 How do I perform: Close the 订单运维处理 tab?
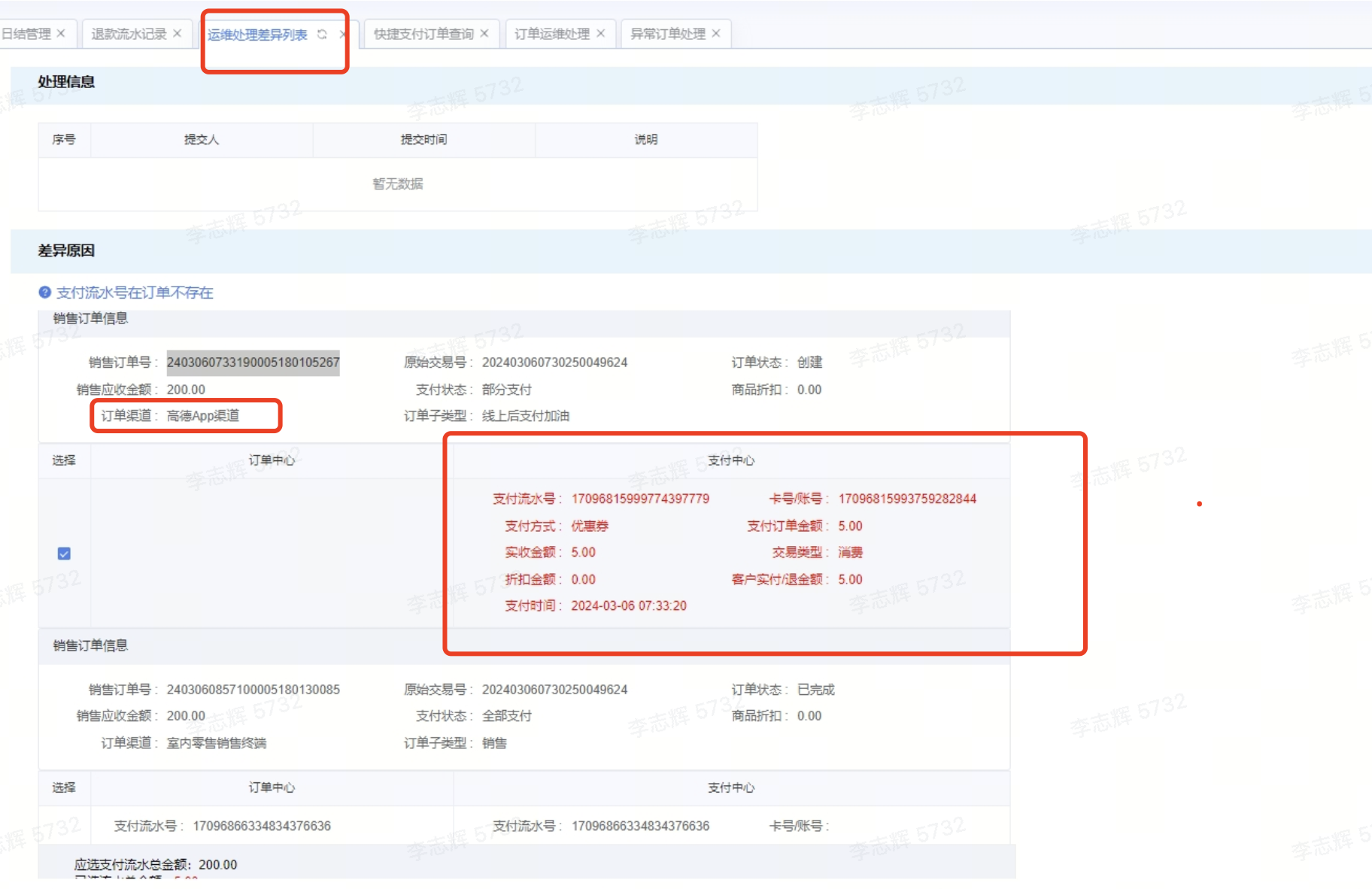600,33
